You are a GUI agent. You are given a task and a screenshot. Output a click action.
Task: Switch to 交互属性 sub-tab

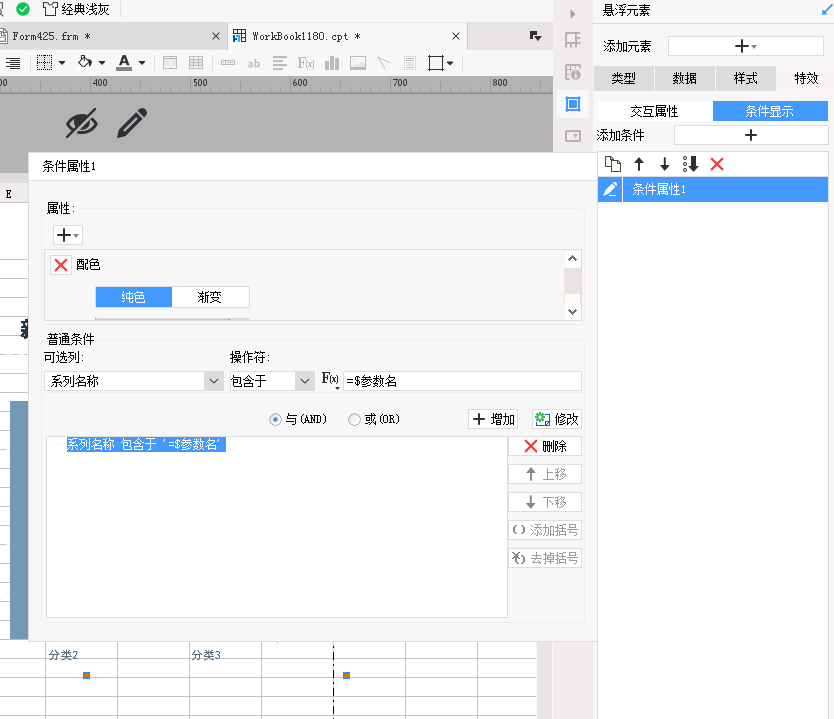(655, 111)
